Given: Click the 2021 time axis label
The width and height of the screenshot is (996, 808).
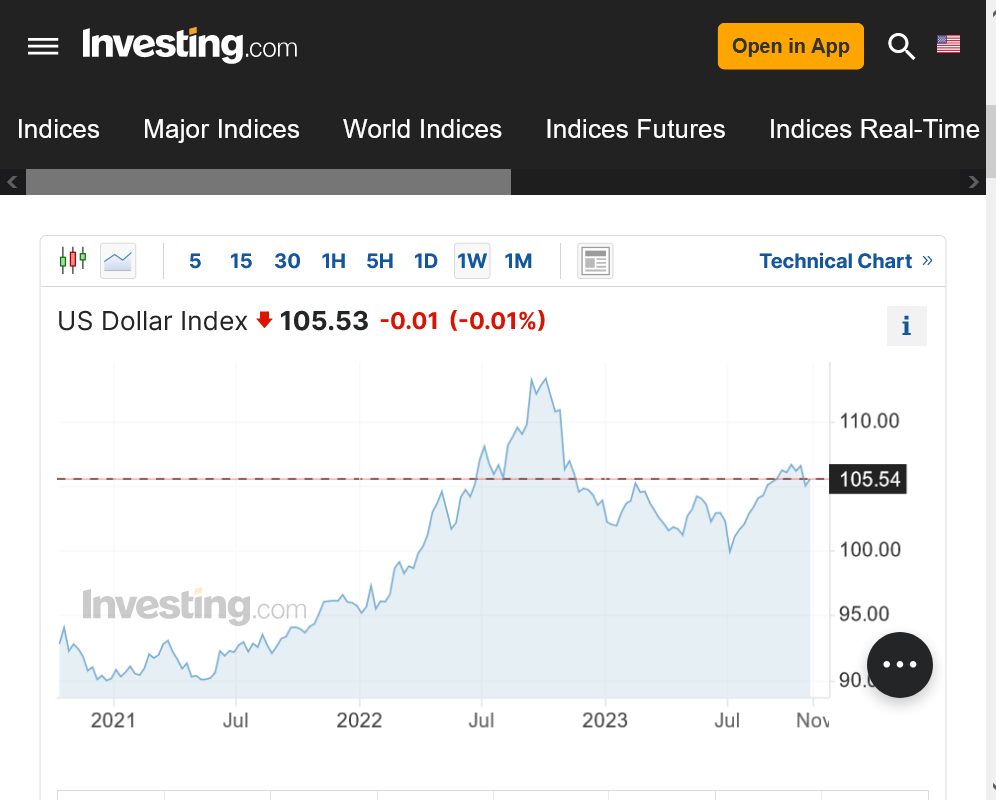Looking at the screenshot, I should pyautogui.click(x=113, y=720).
